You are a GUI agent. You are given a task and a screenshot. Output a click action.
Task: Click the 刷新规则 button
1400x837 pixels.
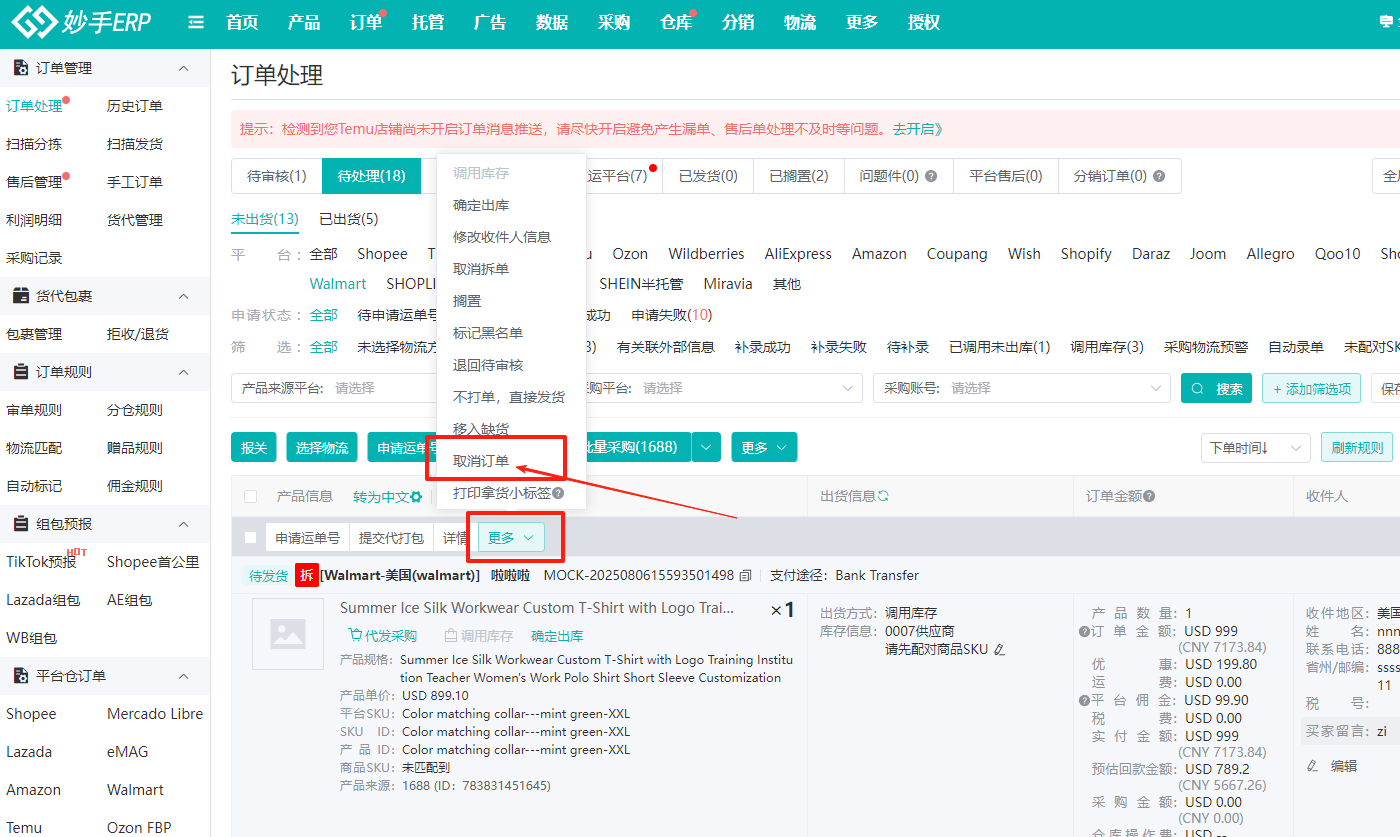click(x=1357, y=448)
